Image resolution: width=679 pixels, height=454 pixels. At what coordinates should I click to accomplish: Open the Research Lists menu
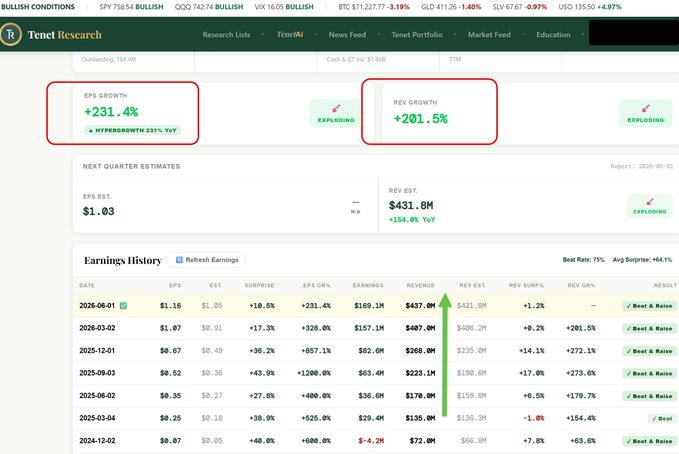coord(226,35)
